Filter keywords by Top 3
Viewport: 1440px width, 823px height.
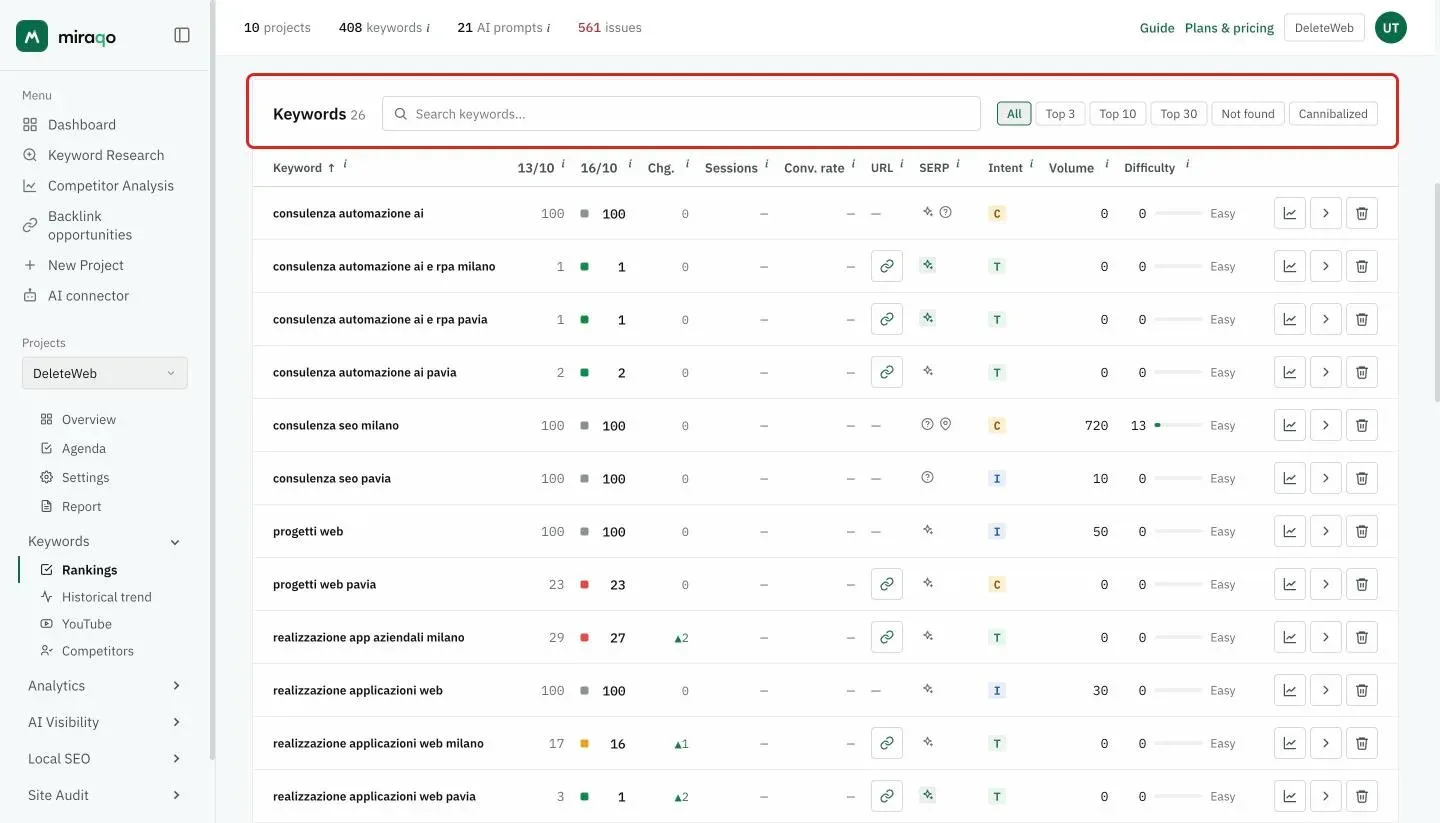coord(1060,114)
